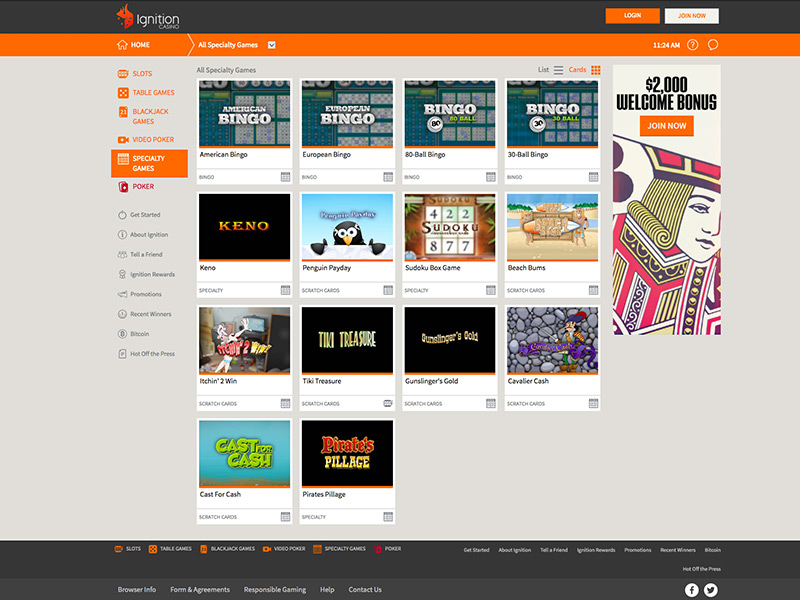Open the Facebook icon in the footer
Screen dimensions: 800x600
pos(691,590)
